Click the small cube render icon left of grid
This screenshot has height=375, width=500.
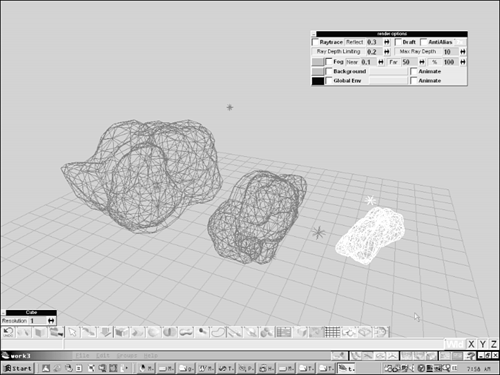point(302,332)
